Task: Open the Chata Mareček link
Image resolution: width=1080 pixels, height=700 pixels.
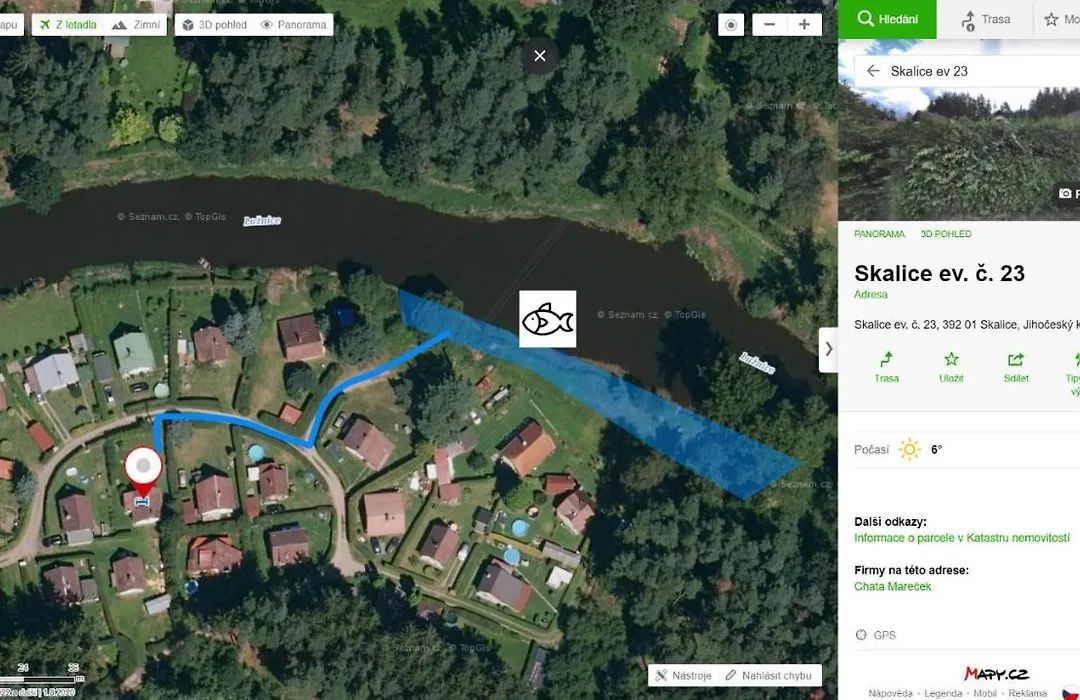Action: click(893, 586)
